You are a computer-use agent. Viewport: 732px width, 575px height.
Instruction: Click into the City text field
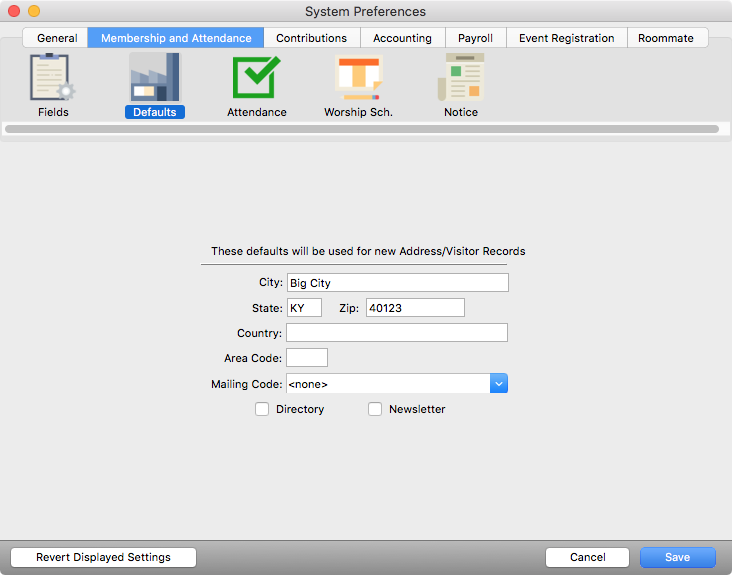coord(397,283)
